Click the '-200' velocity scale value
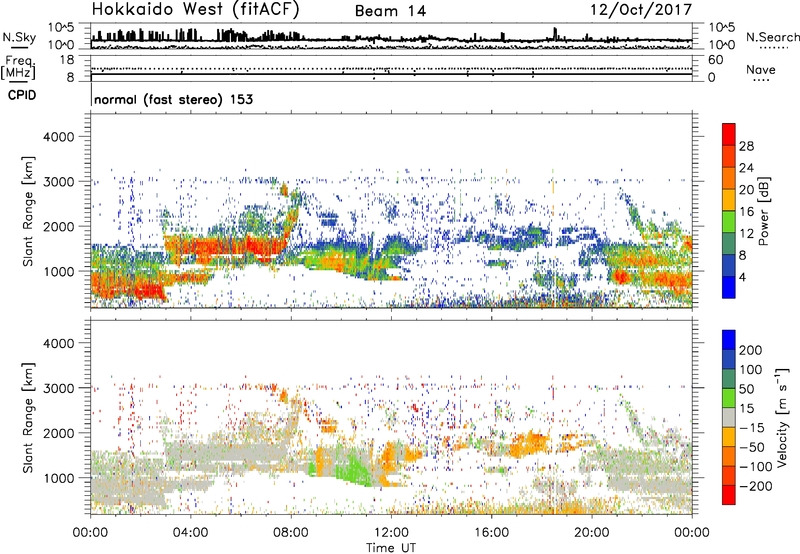The height and width of the screenshot is (554, 800). tap(756, 487)
